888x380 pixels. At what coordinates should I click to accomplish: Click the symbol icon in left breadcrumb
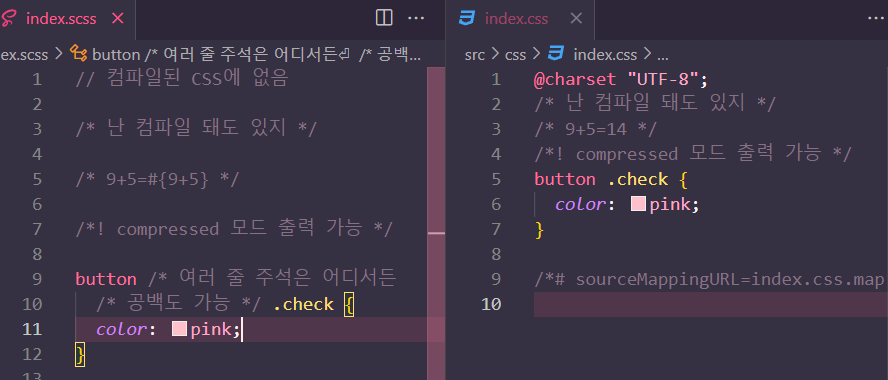(x=78, y=54)
